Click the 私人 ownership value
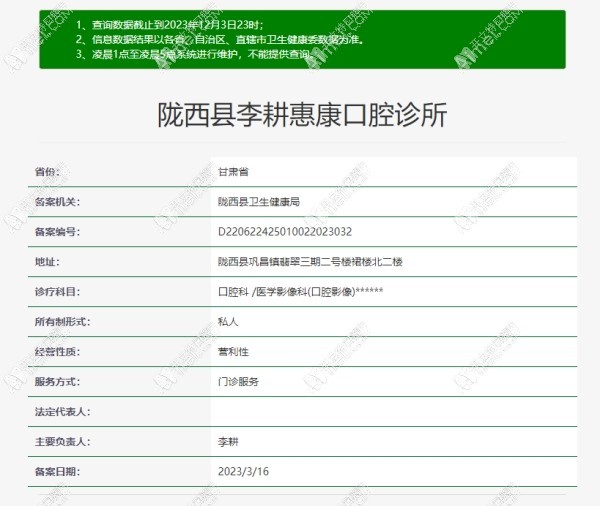 (228, 322)
